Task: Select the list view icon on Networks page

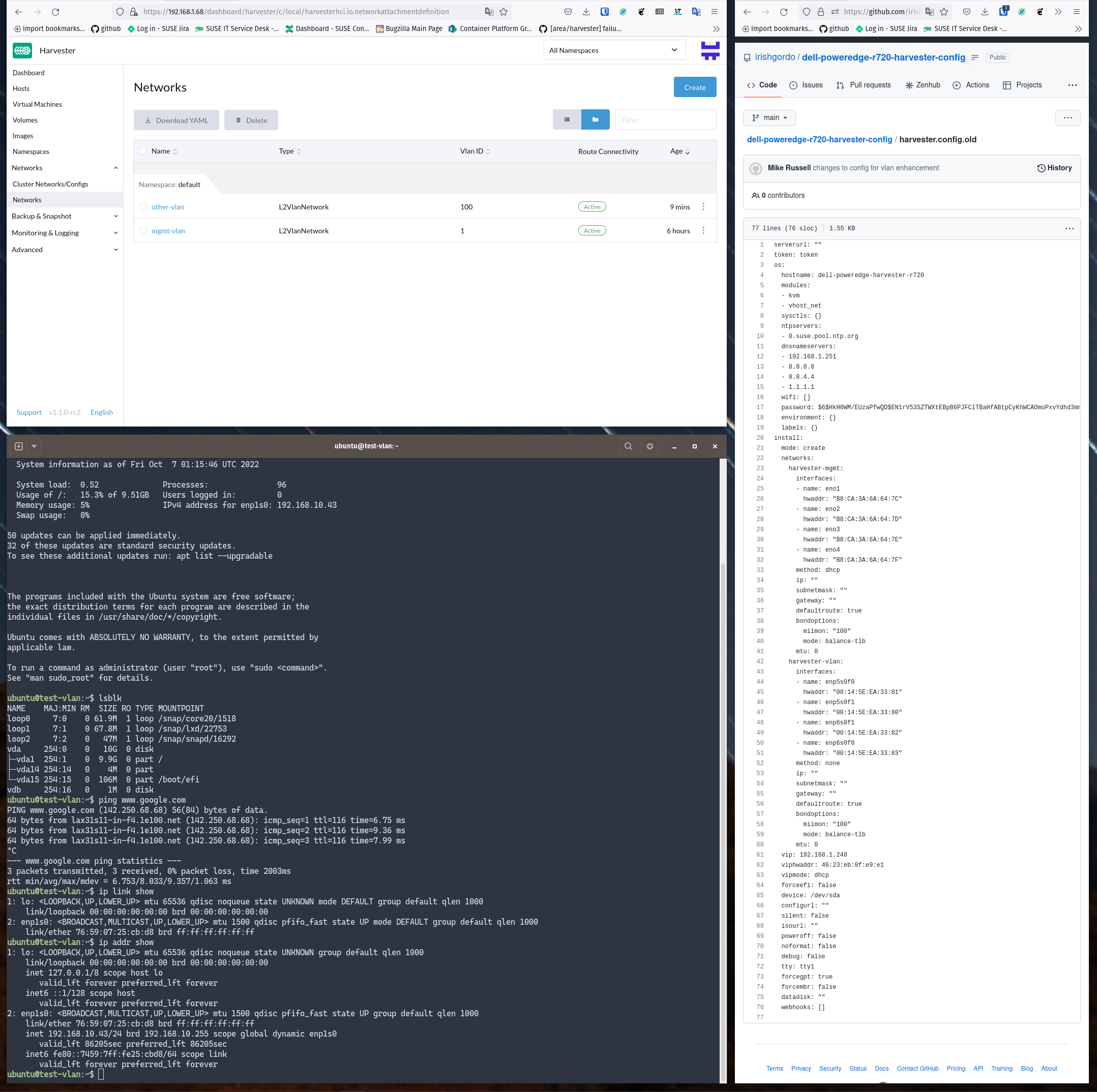Action: pos(567,119)
